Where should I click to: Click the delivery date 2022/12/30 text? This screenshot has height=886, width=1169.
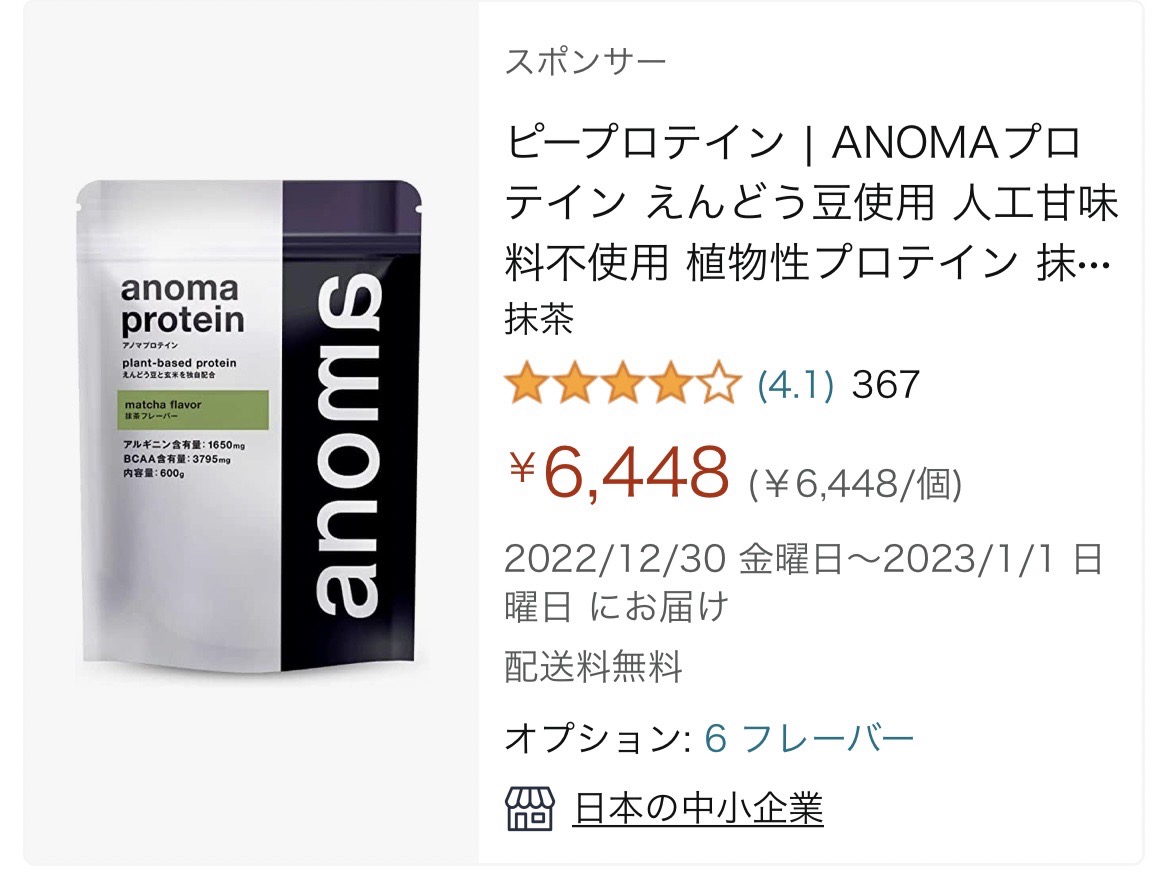click(x=615, y=559)
